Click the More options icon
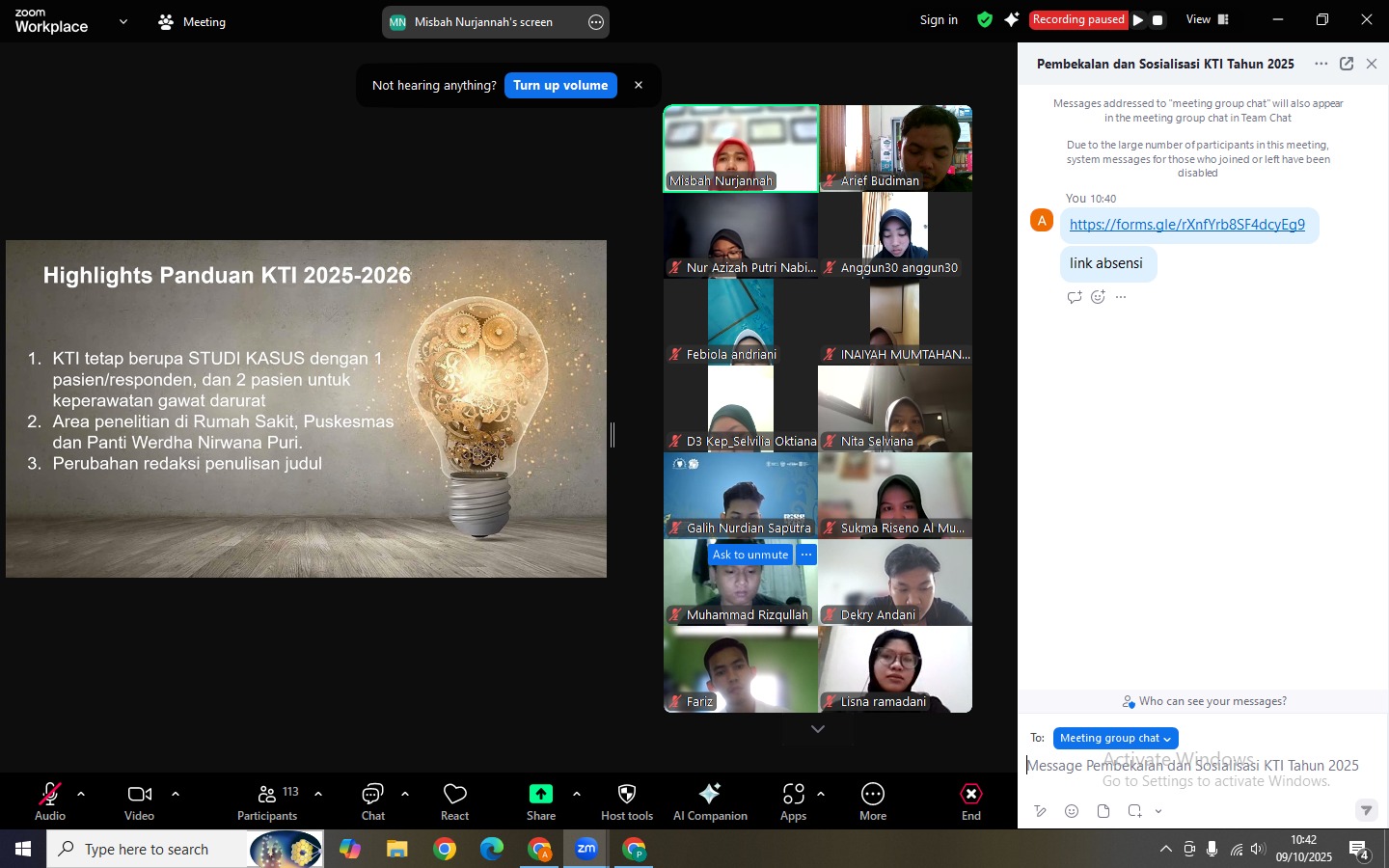This screenshot has height=868, width=1389. tap(872, 801)
